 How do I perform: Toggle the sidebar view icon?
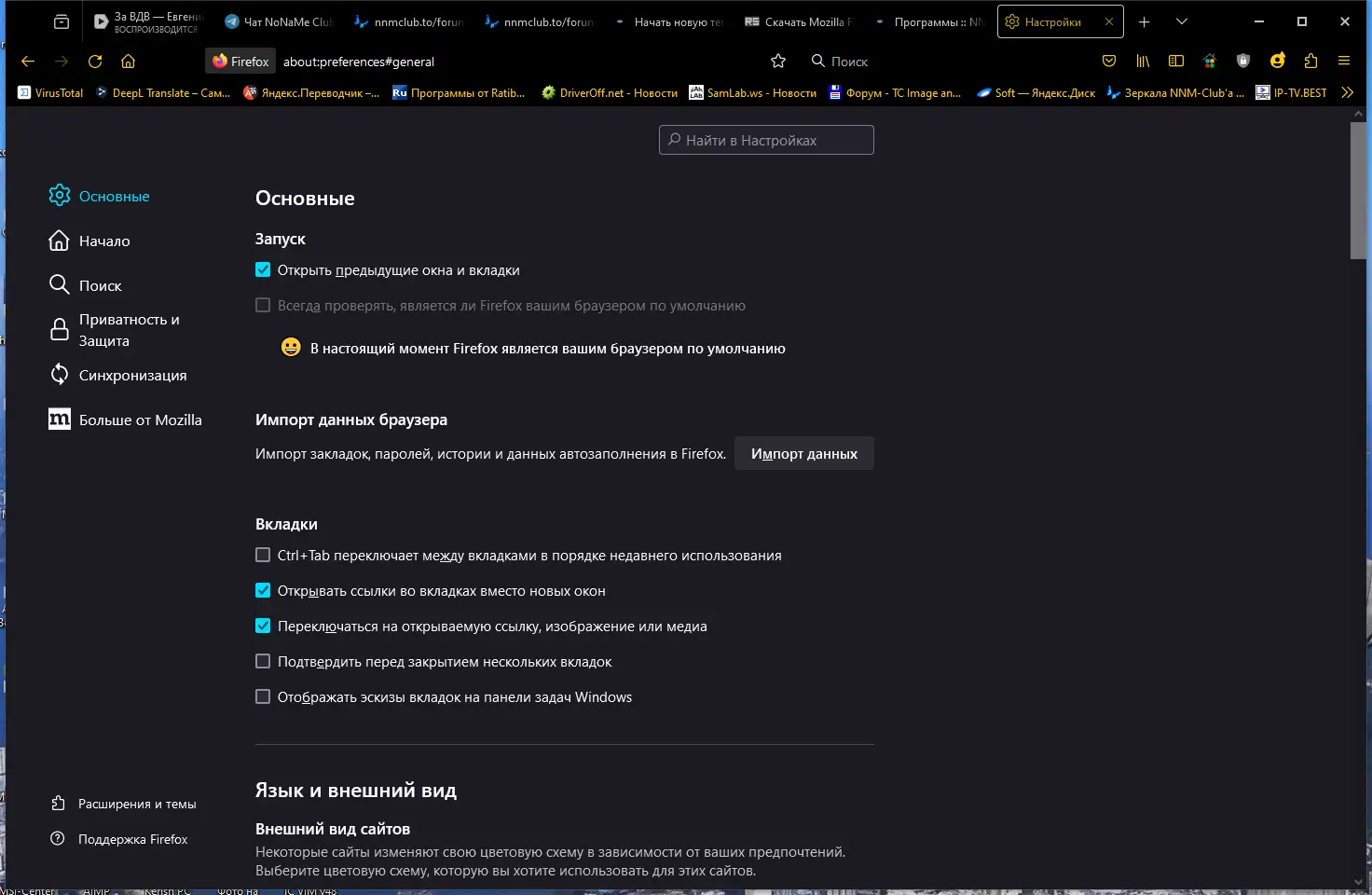click(1176, 62)
